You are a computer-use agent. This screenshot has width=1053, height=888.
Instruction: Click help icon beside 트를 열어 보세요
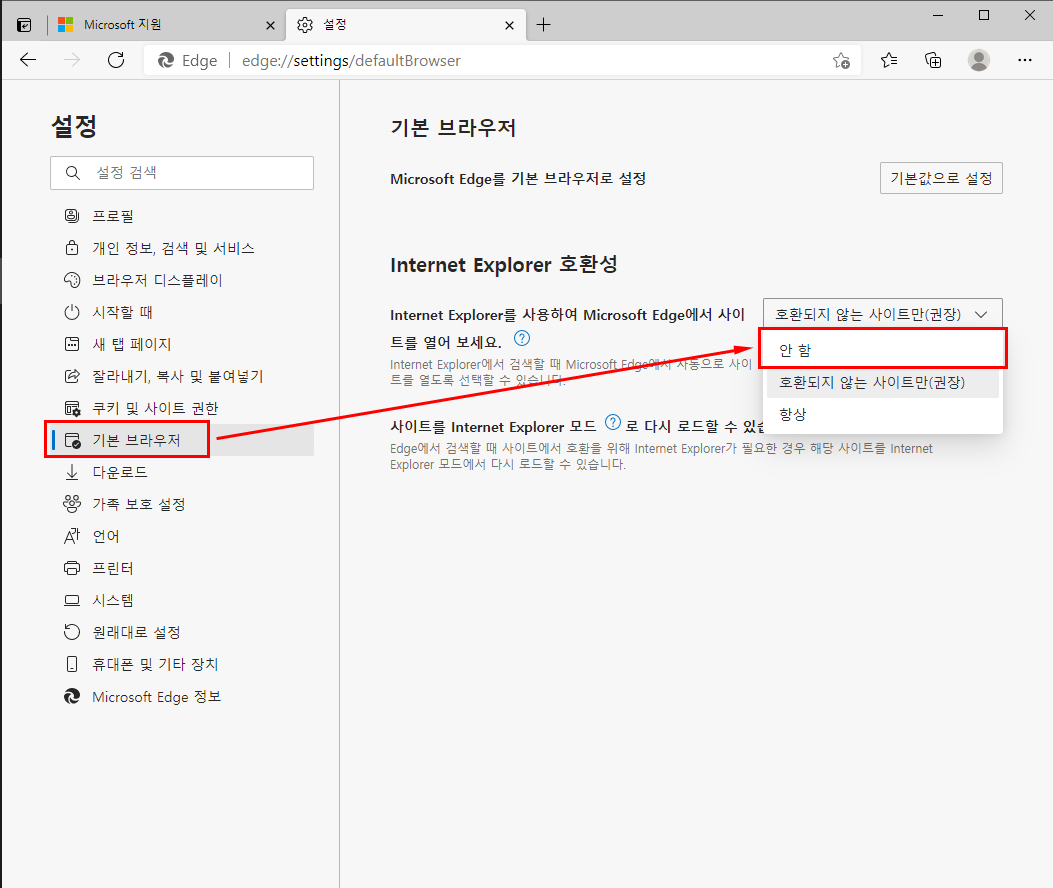point(522,338)
